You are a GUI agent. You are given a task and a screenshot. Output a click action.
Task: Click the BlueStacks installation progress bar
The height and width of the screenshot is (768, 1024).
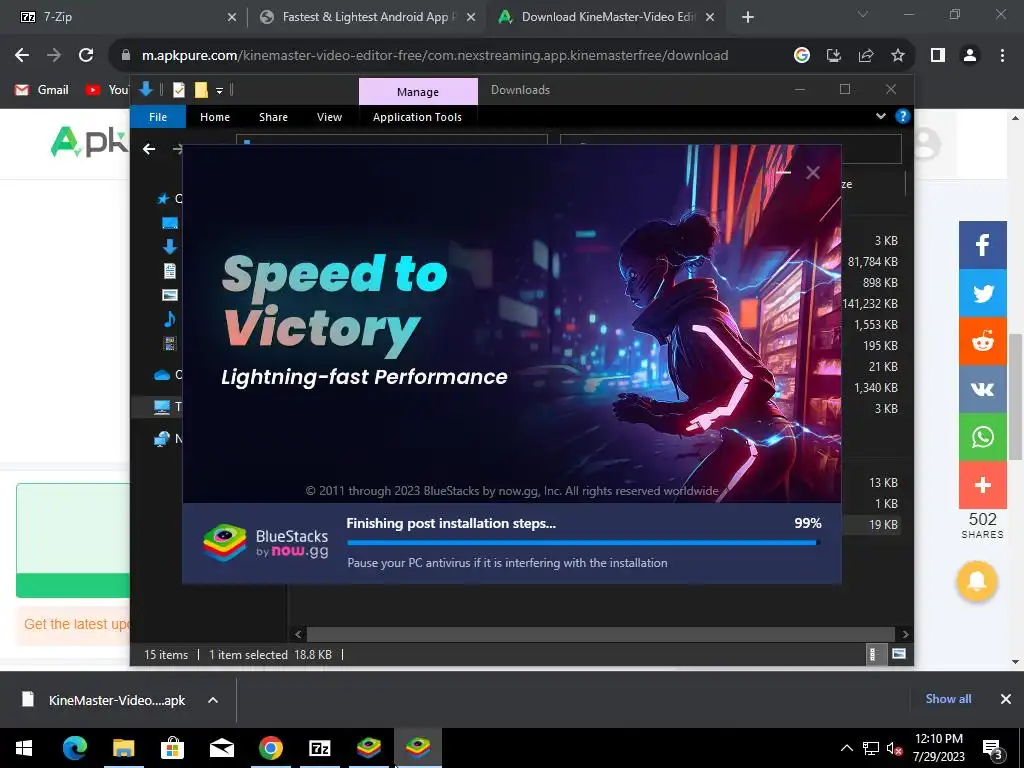pos(584,542)
